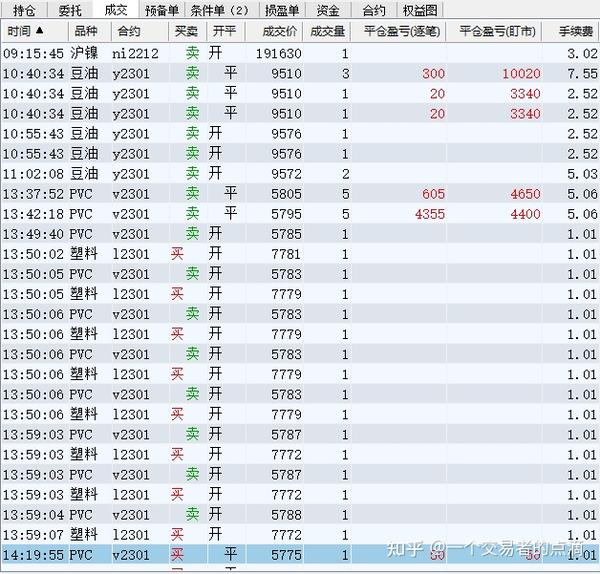Viewport: 600px width, 574px height.
Task: Sort by the 时间 column header
Action: coord(34,31)
